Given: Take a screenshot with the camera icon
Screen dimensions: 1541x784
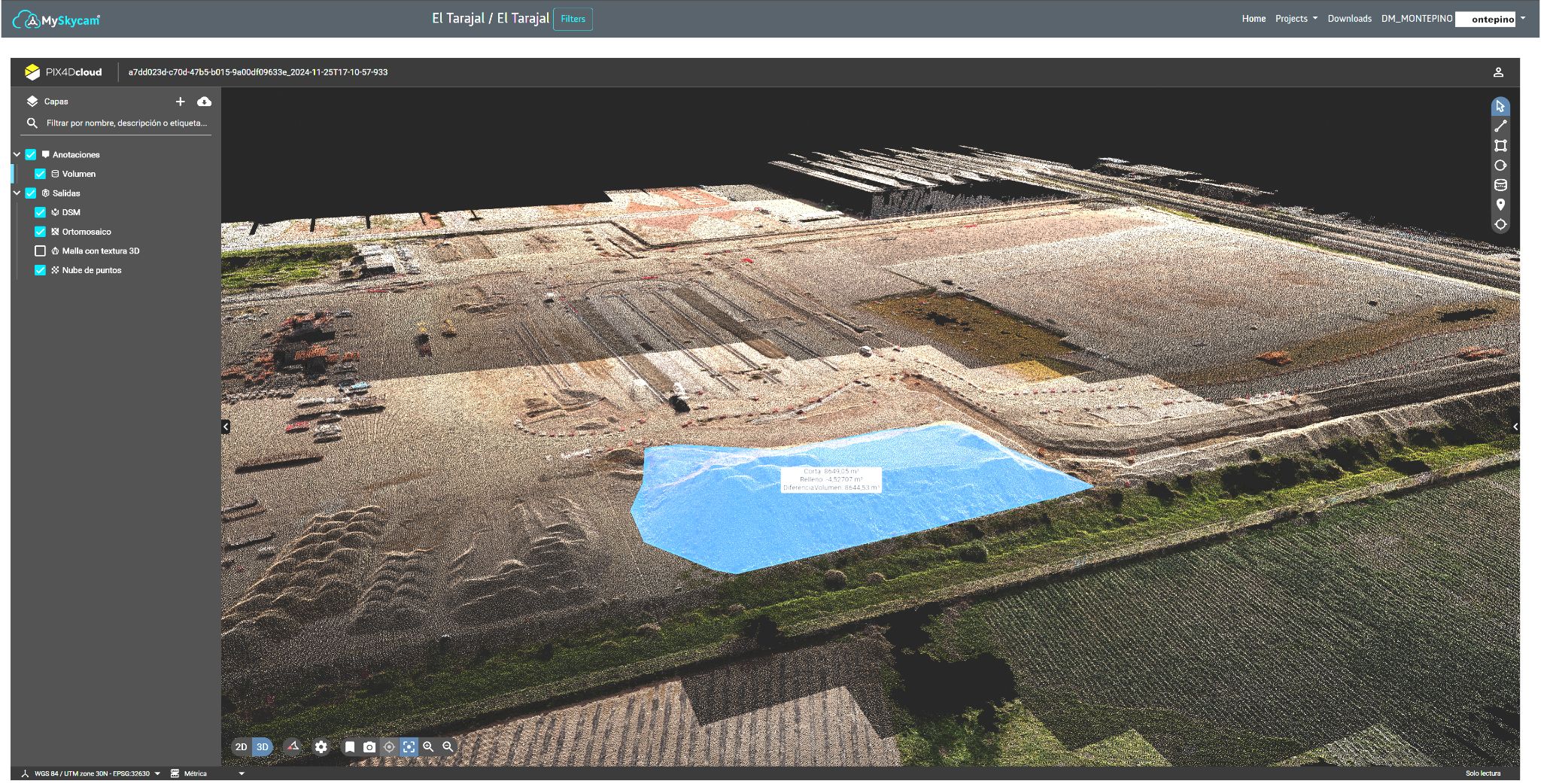Looking at the screenshot, I should click(x=369, y=747).
